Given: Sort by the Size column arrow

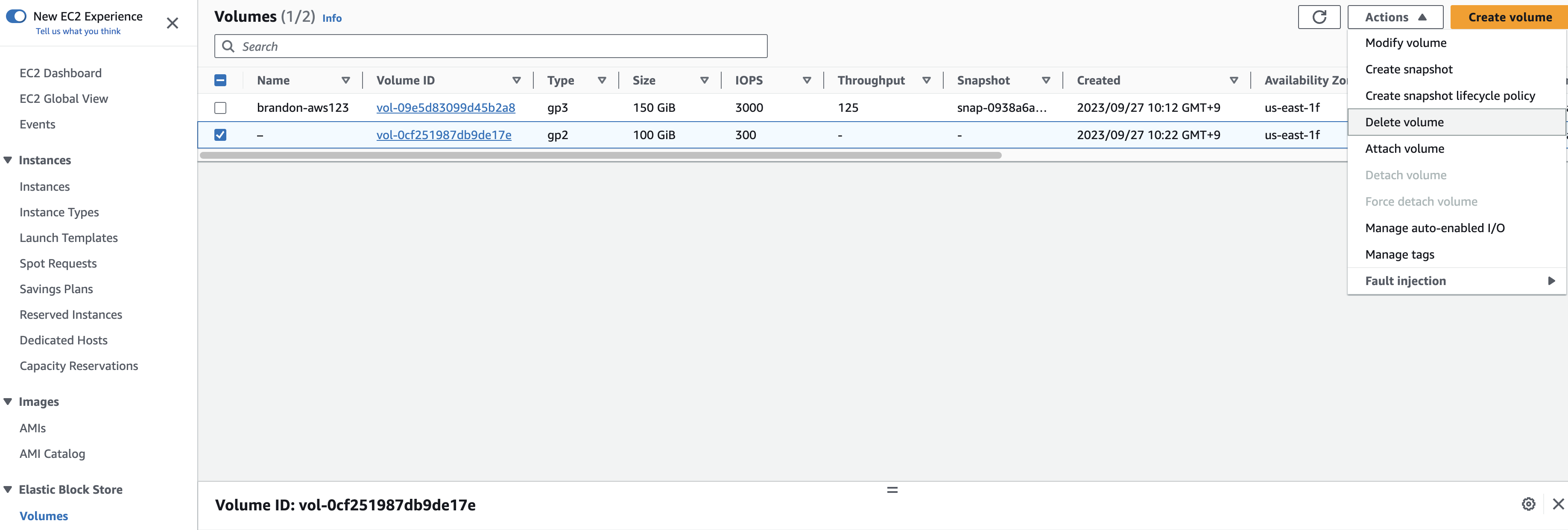Looking at the screenshot, I should coord(704,80).
